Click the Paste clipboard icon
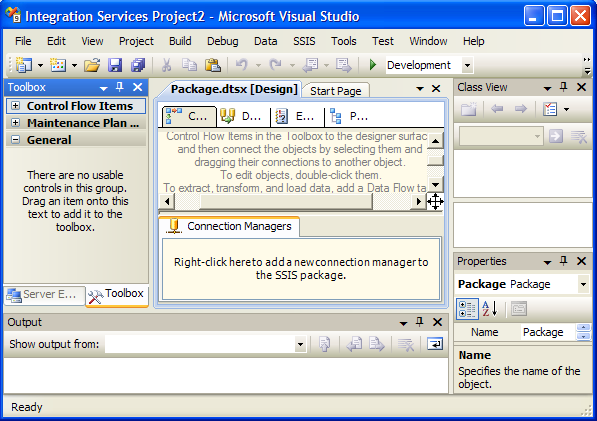Image resolution: width=597 pixels, height=421 pixels. tap(213, 65)
